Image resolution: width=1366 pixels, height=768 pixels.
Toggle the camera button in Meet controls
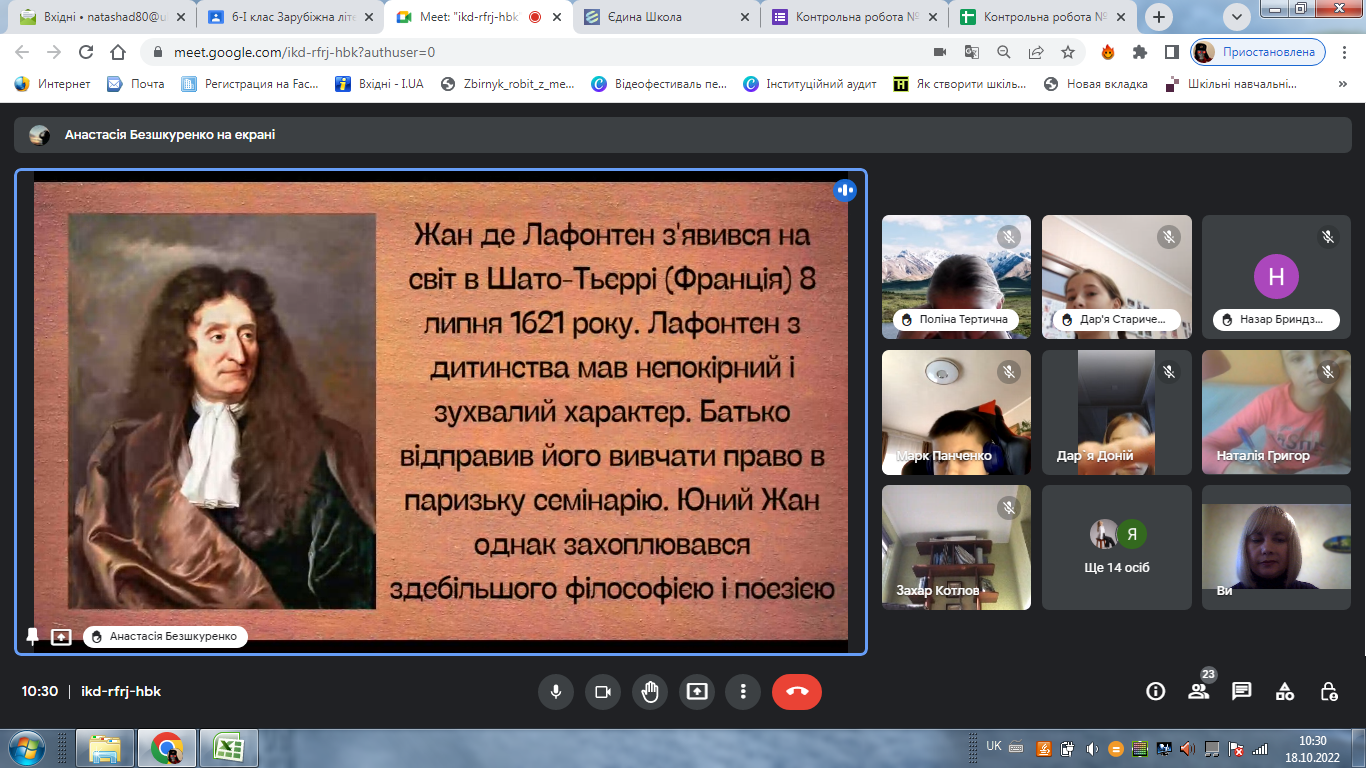[603, 692]
